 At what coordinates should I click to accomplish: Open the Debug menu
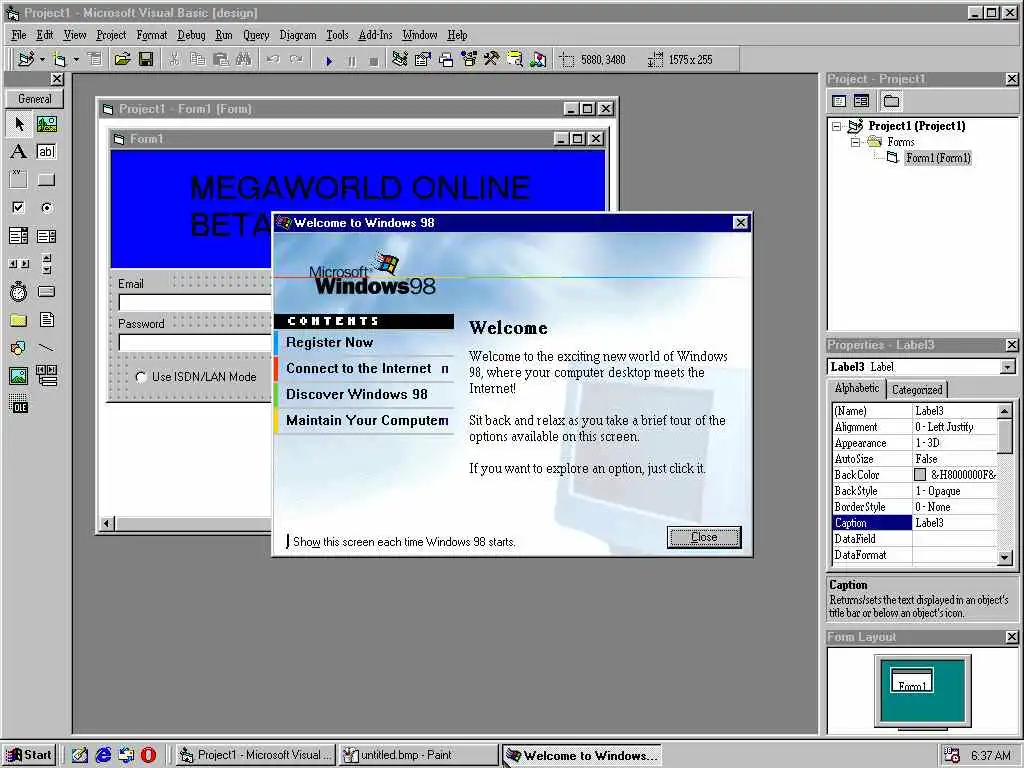point(191,35)
